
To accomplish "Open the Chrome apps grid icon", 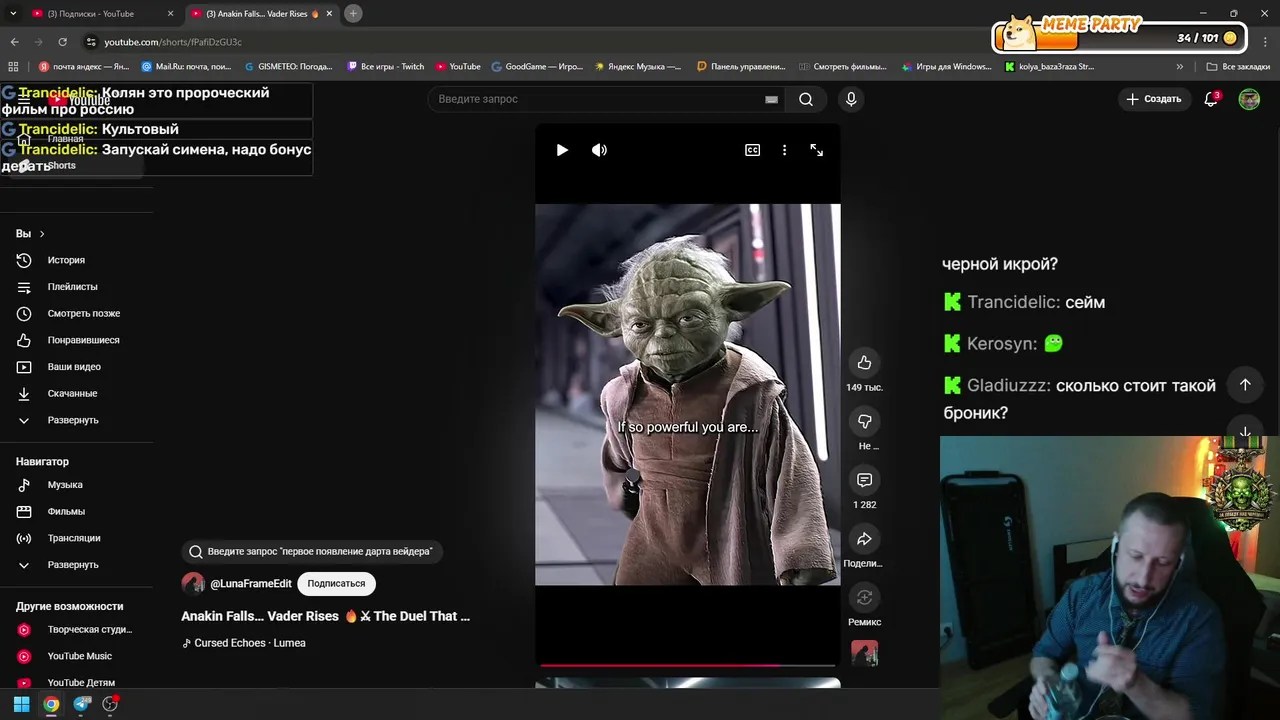I will (x=13, y=67).
